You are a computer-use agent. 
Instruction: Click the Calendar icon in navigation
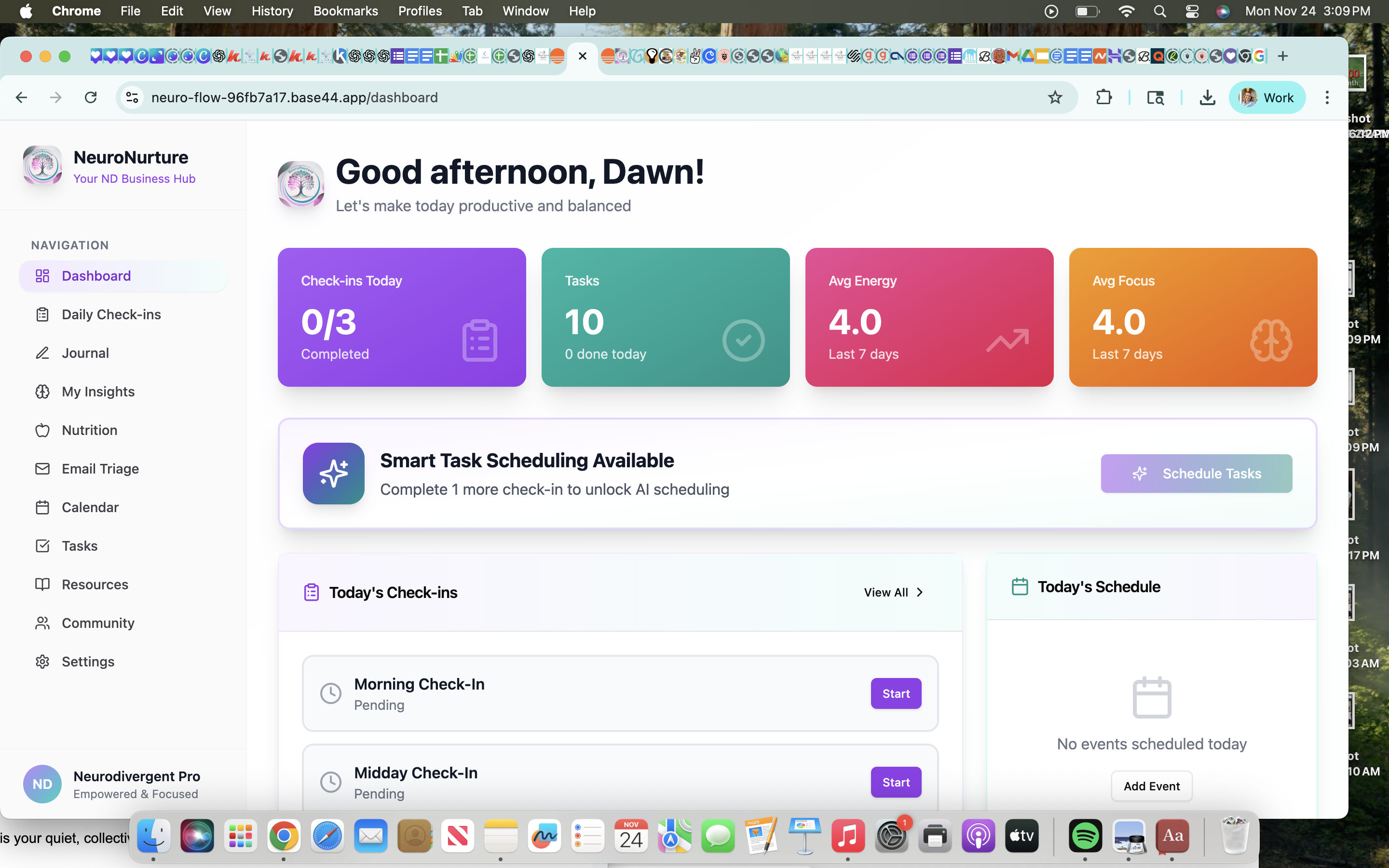(x=42, y=507)
